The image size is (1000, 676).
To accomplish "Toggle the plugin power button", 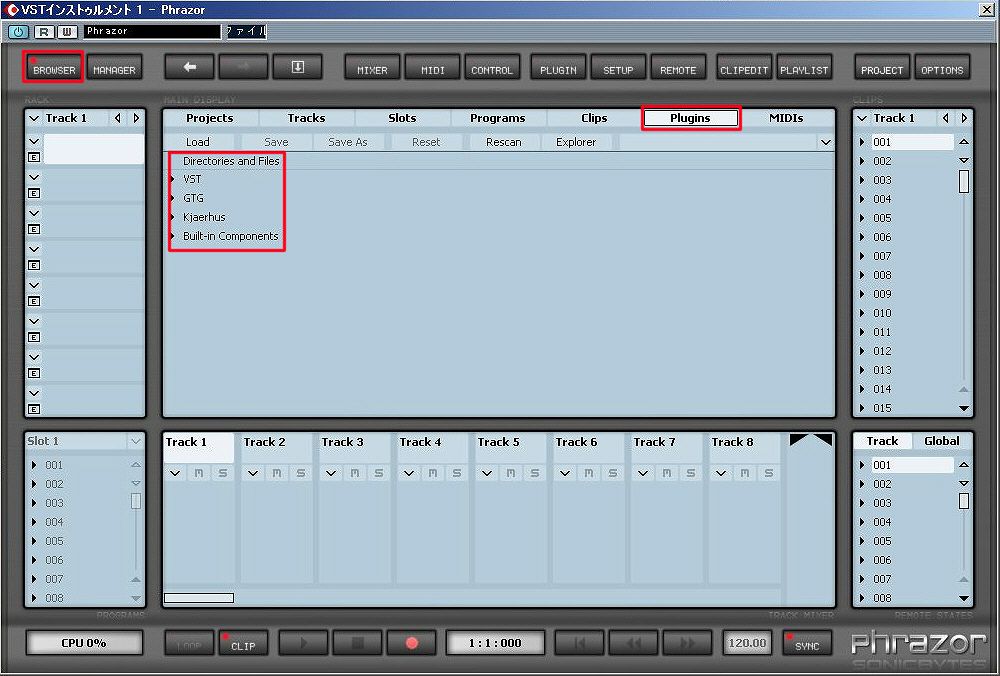I will pyautogui.click(x=18, y=31).
